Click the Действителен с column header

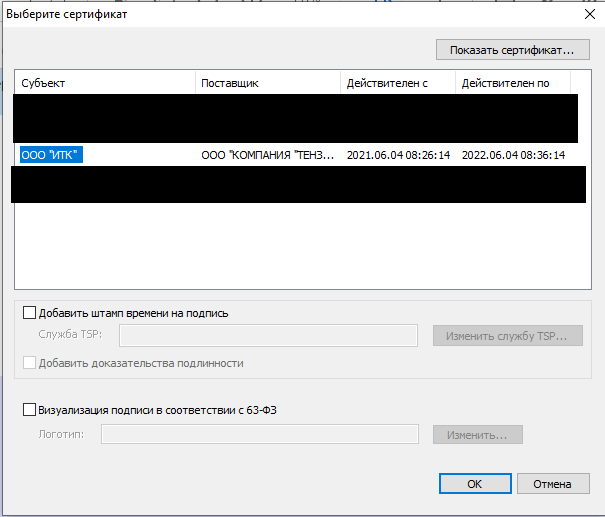397,83
